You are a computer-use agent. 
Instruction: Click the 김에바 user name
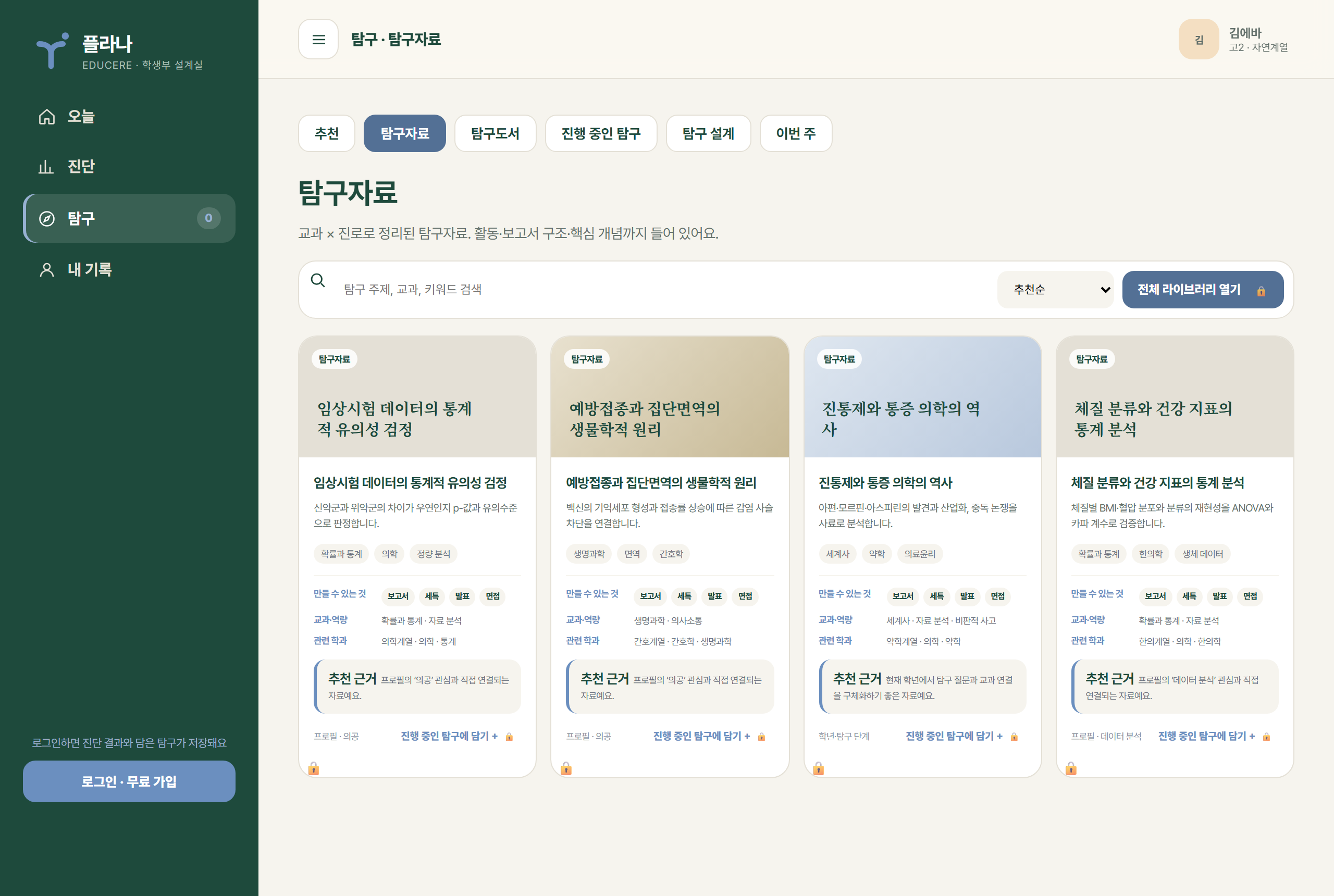coord(1245,33)
